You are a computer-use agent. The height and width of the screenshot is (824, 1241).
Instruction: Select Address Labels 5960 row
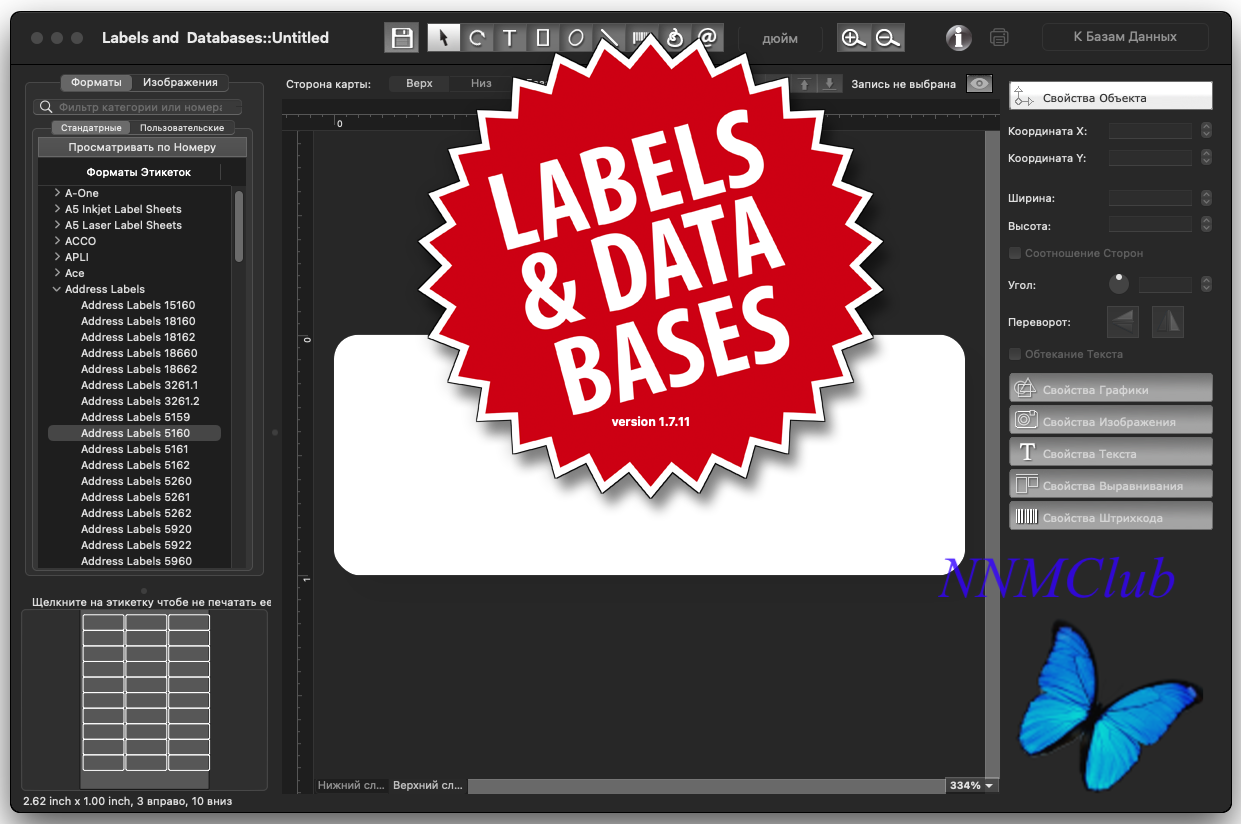tap(135, 561)
